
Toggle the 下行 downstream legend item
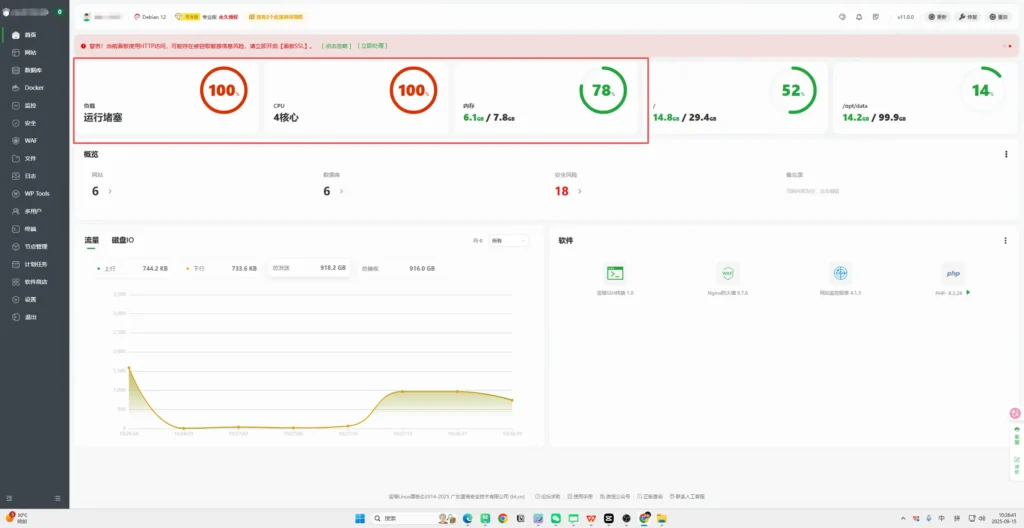click(221, 269)
